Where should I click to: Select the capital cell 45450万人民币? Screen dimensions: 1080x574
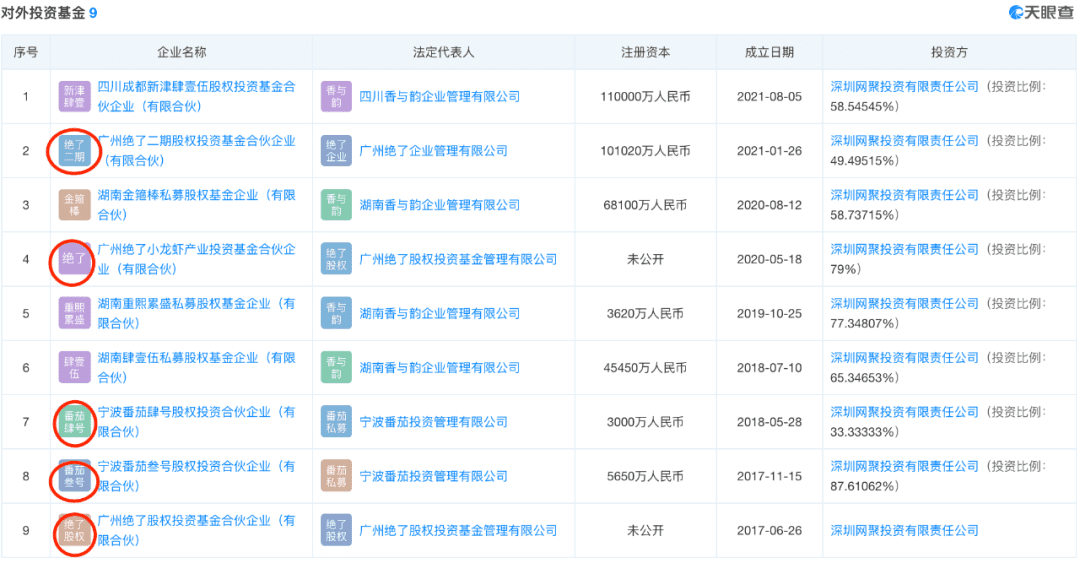point(645,368)
